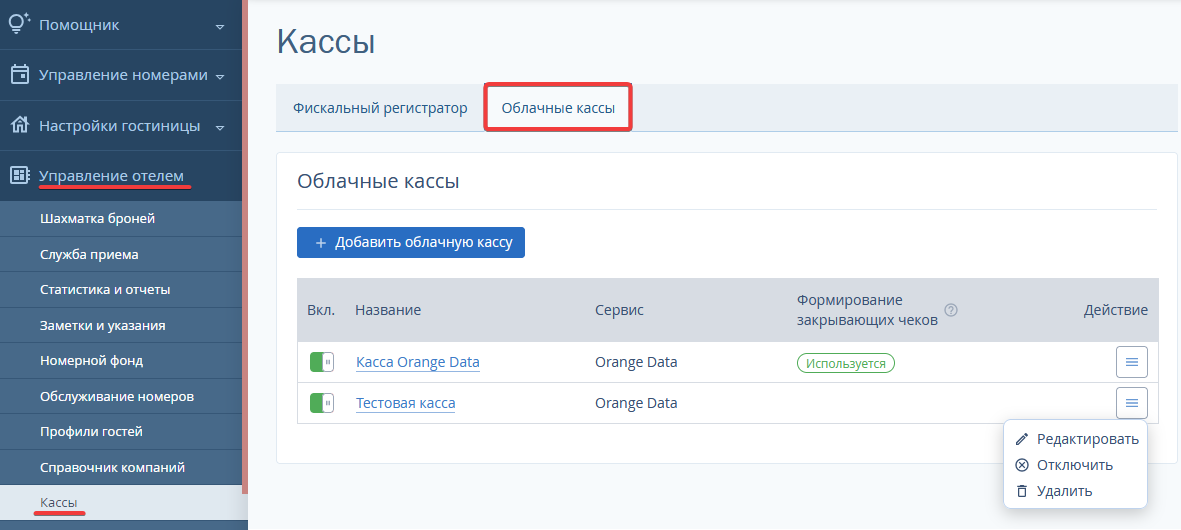This screenshot has height=530, width=1181.
Task: Expand the Настройки гостиницы dropdown arrow
Action: (x=220, y=127)
